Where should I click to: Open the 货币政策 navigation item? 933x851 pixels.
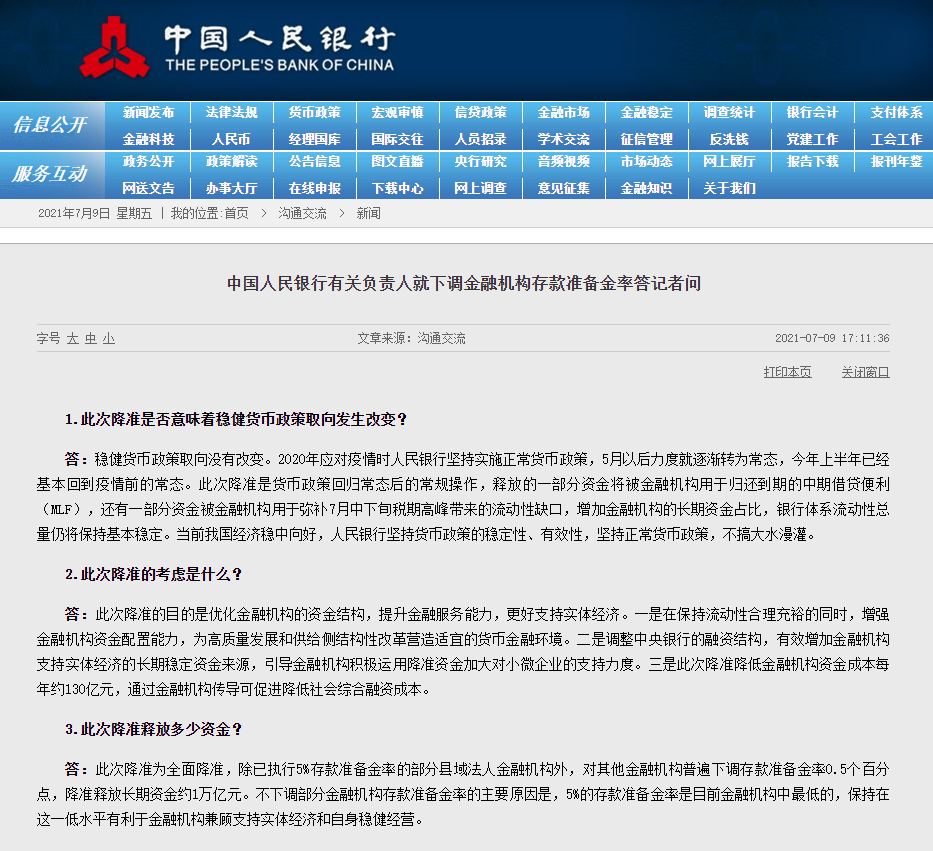314,112
